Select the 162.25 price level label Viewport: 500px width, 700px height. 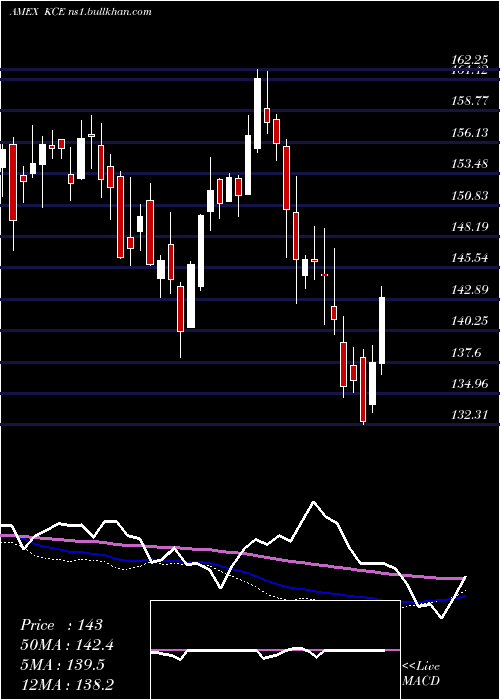(x=469, y=60)
